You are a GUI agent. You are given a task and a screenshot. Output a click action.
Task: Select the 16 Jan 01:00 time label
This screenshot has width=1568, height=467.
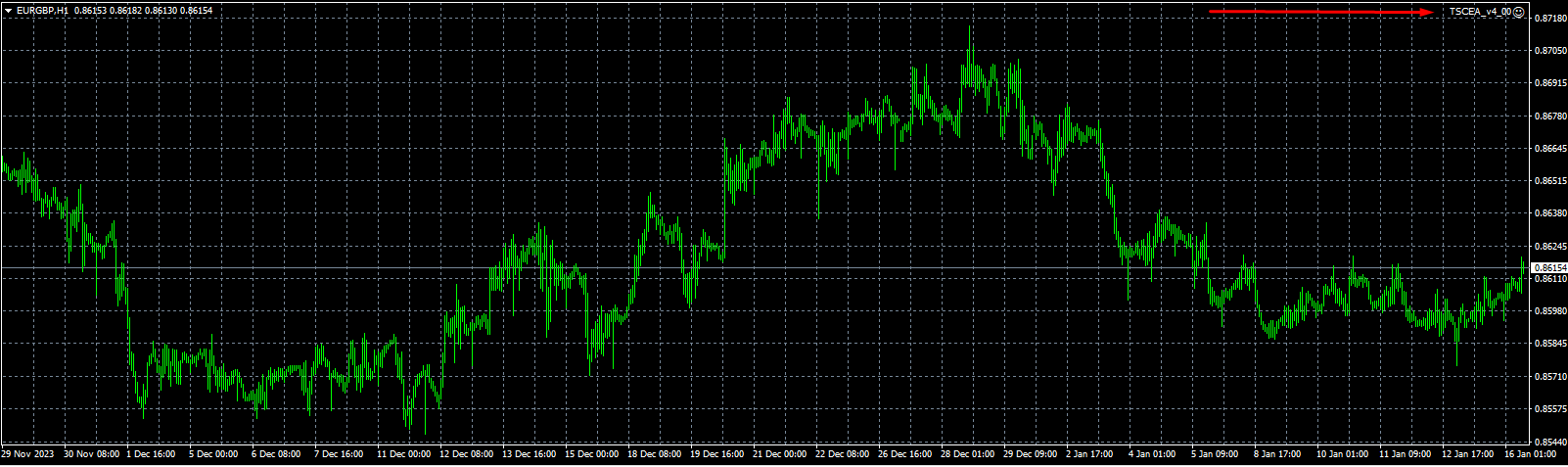point(1531,454)
